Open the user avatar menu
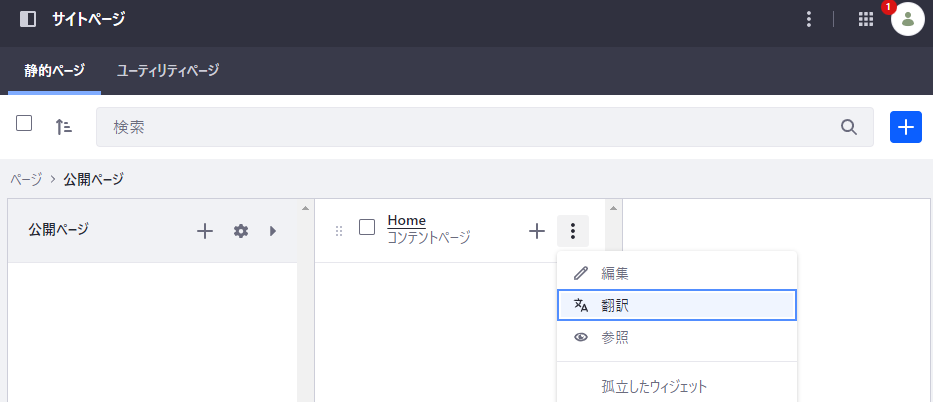The height and width of the screenshot is (402, 933). [907, 19]
